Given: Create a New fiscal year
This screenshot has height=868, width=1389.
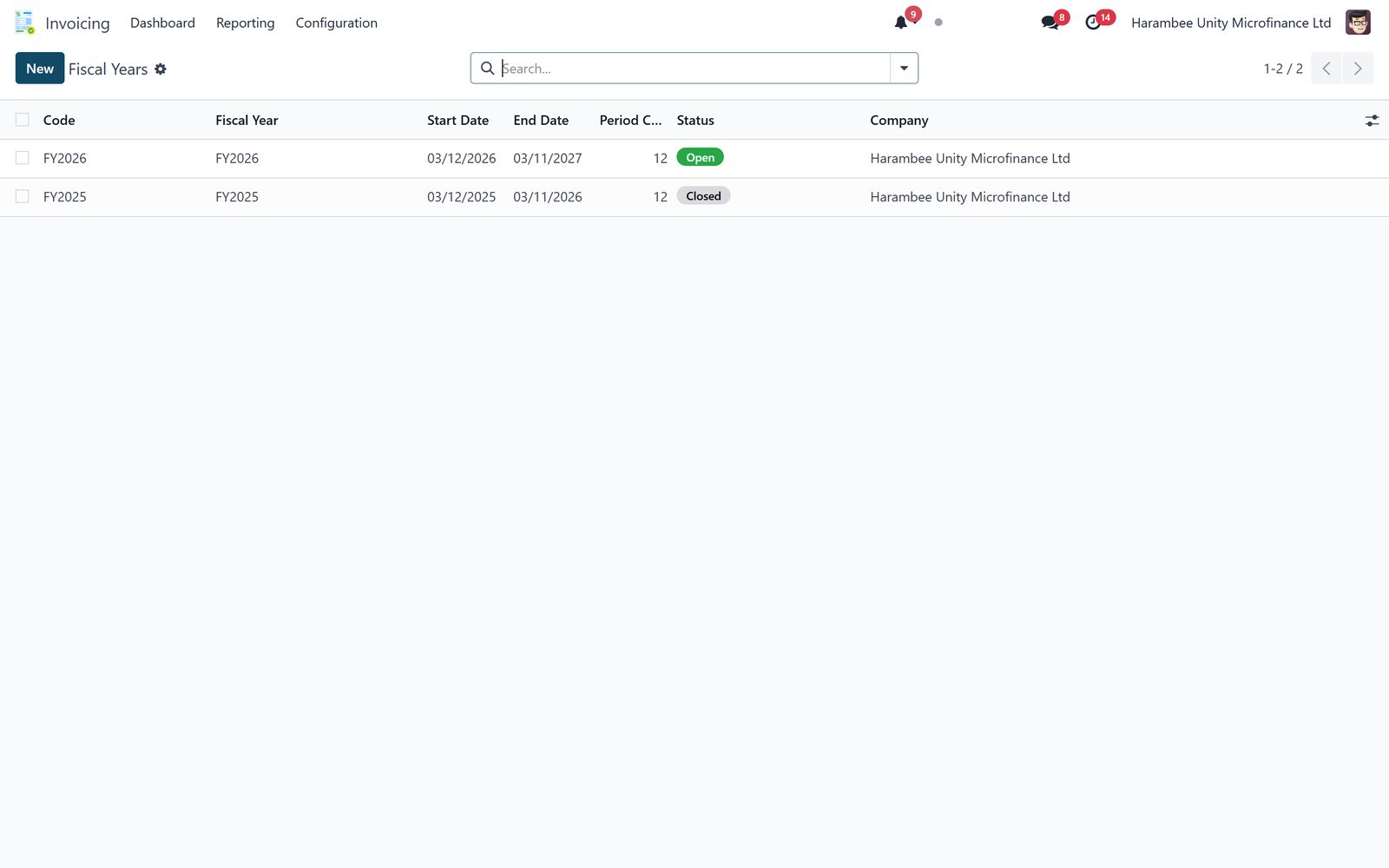Looking at the screenshot, I should point(40,69).
